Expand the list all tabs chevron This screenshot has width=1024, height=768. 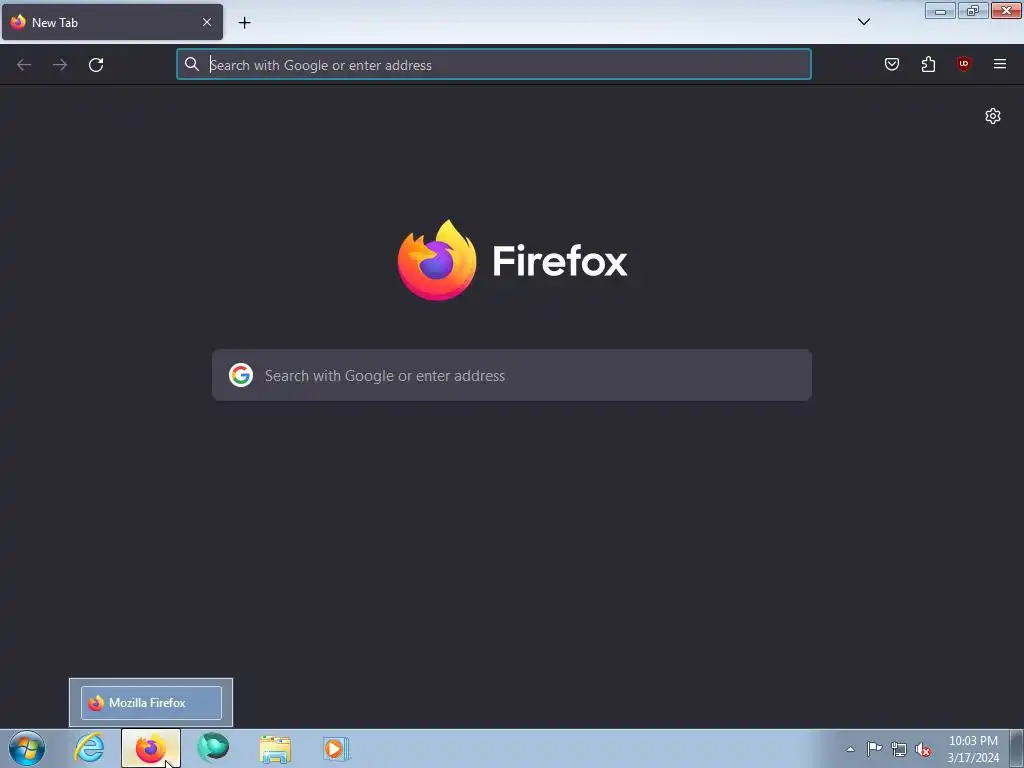pyautogui.click(x=863, y=22)
